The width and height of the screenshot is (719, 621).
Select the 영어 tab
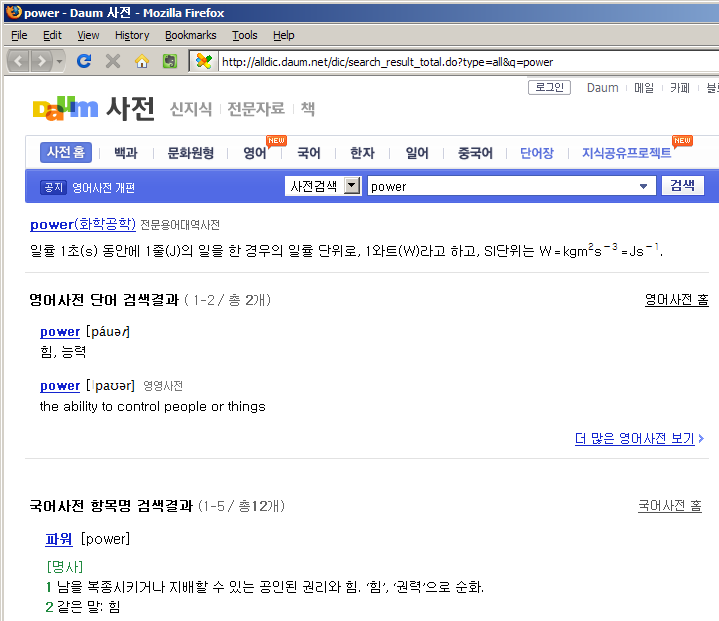click(x=255, y=153)
